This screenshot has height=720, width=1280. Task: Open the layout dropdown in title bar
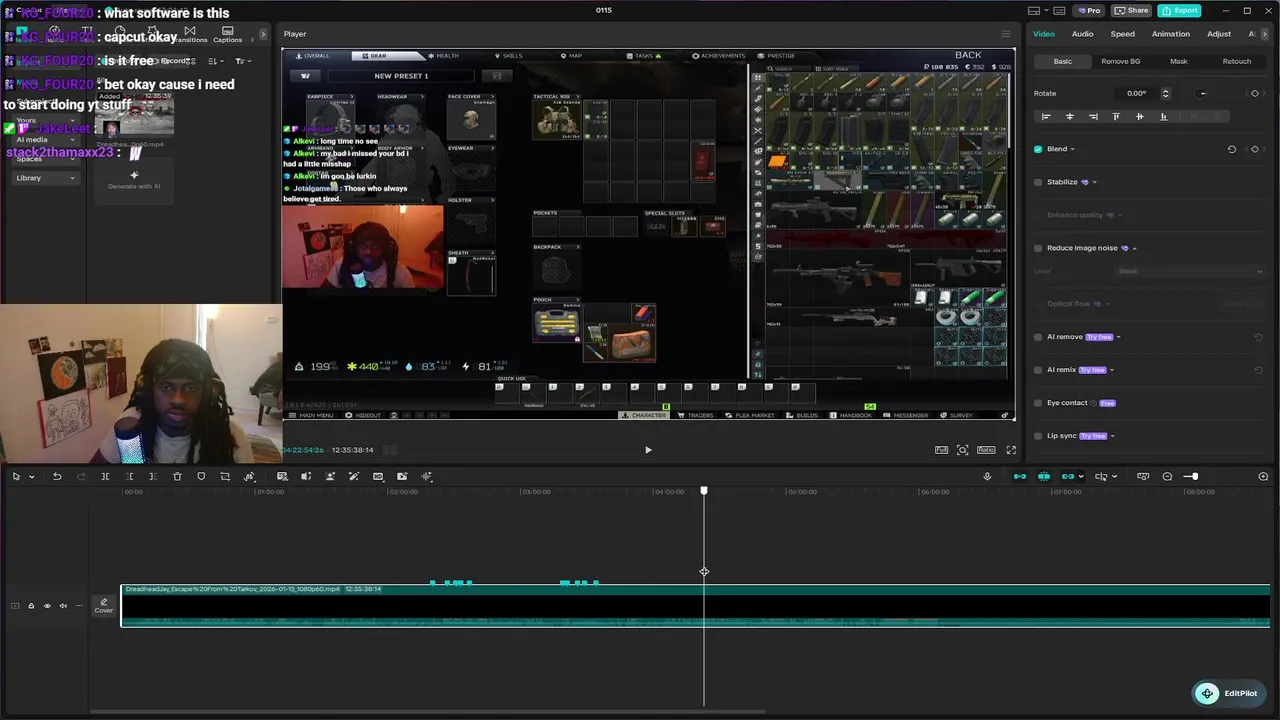pyautogui.click(x=1046, y=10)
